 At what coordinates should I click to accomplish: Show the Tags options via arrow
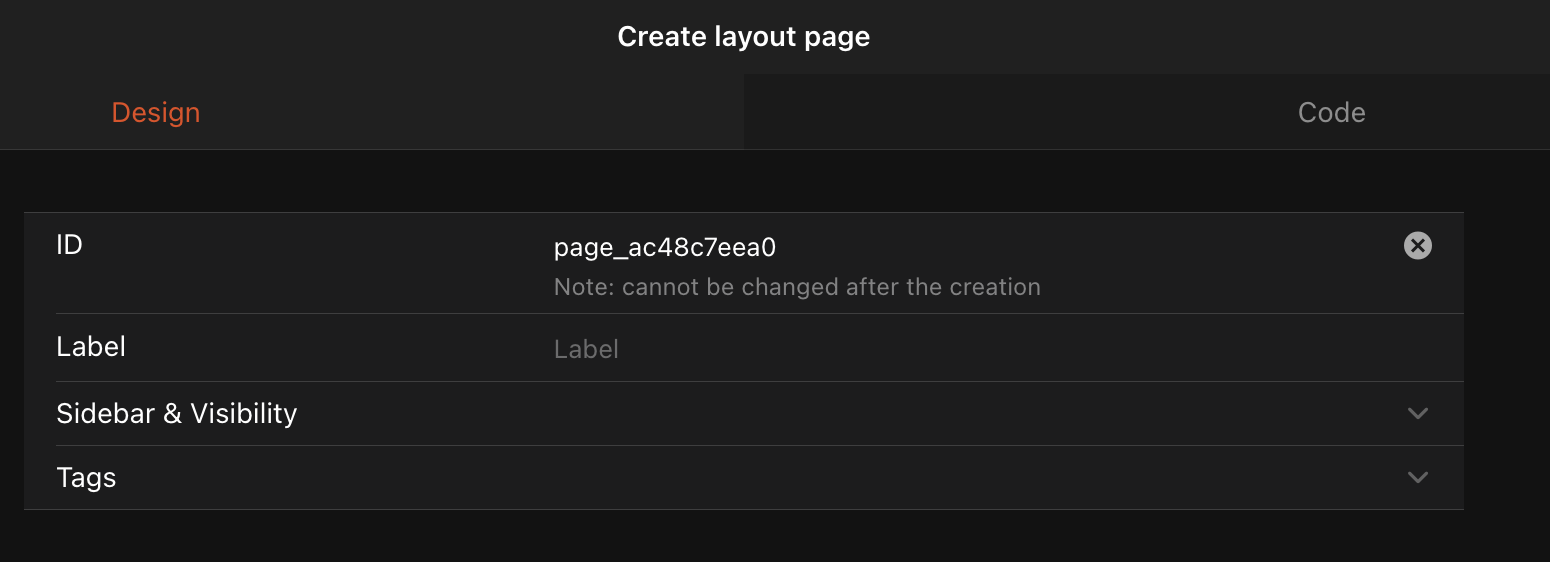pos(1417,477)
